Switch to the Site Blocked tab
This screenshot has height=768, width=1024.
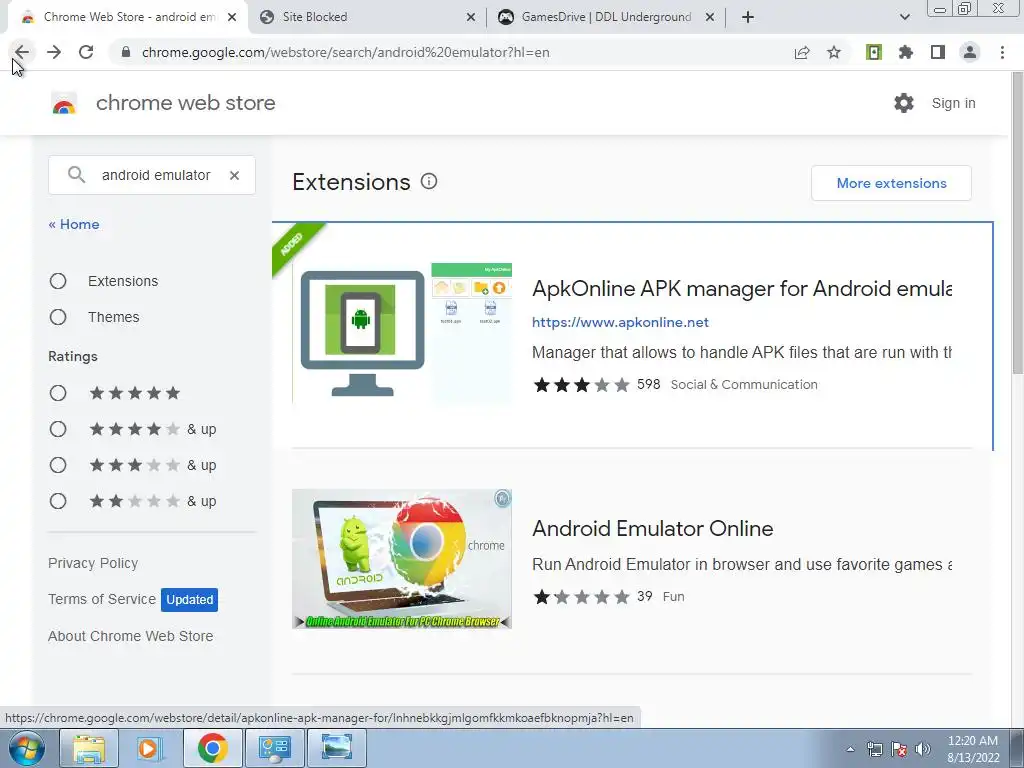pyautogui.click(x=366, y=17)
